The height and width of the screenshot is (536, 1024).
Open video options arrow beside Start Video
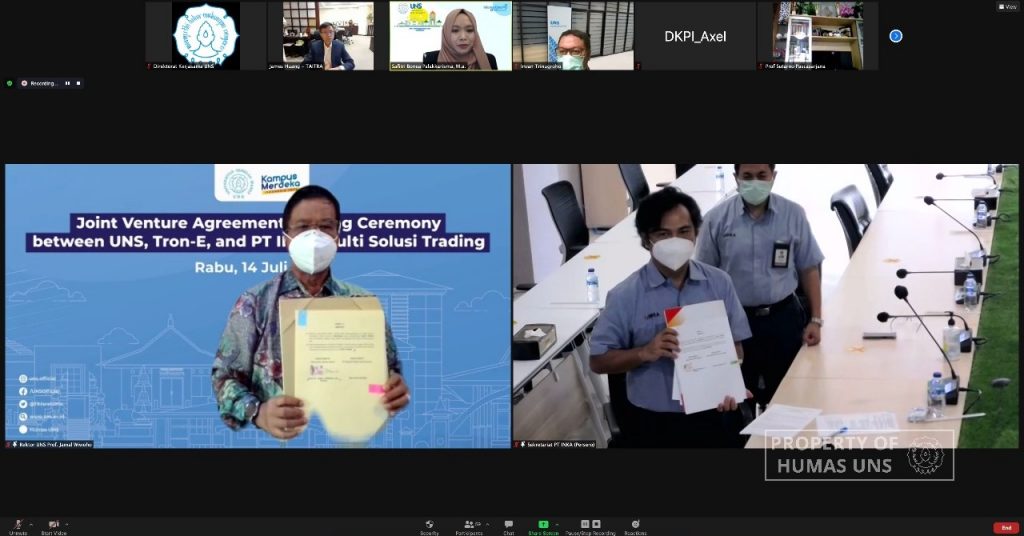point(67,524)
